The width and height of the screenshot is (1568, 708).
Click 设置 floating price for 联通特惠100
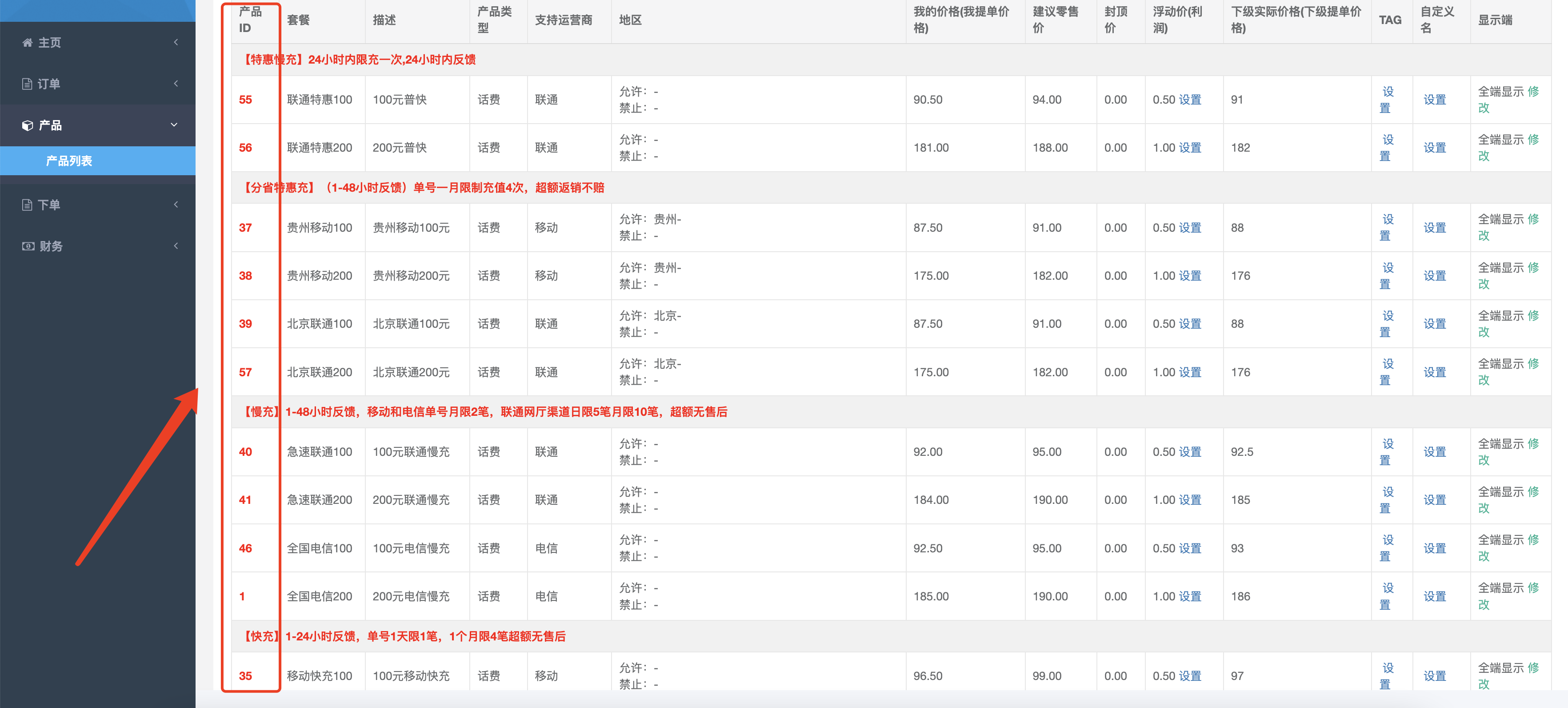pos(1189,100)
